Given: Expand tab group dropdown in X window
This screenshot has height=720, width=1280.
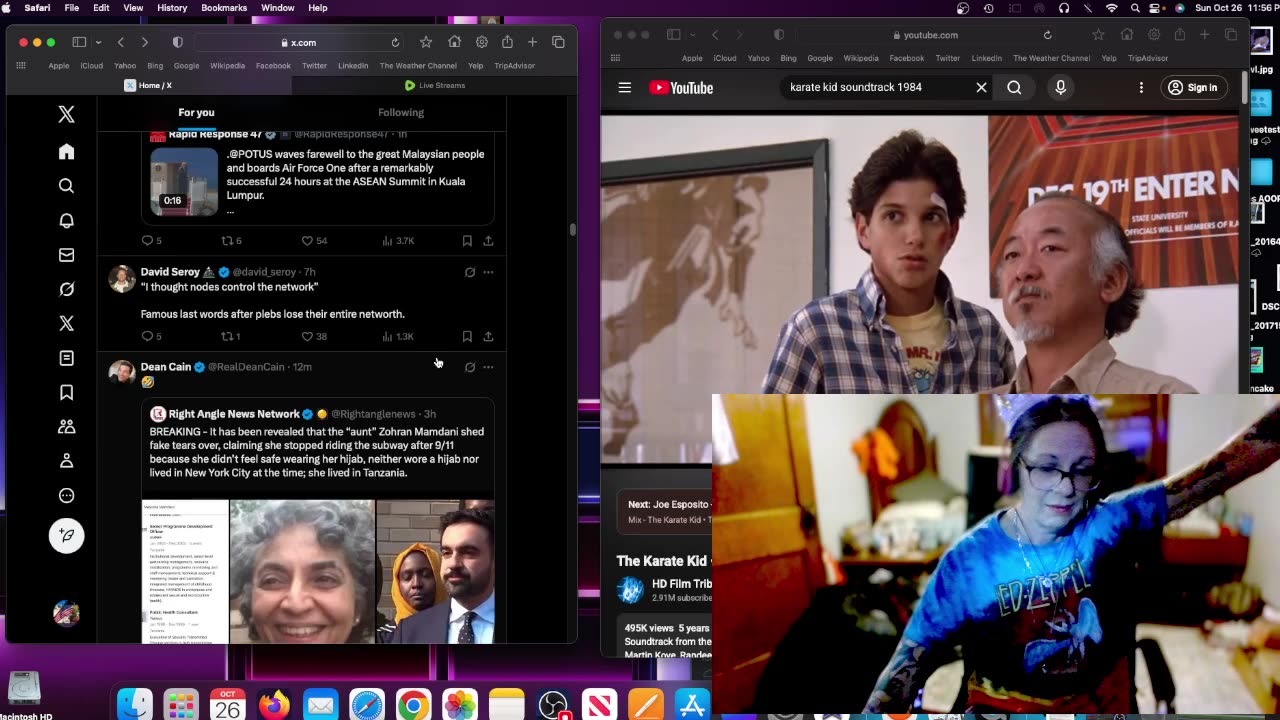Looking at the screenshot, I should pos(98,43).
